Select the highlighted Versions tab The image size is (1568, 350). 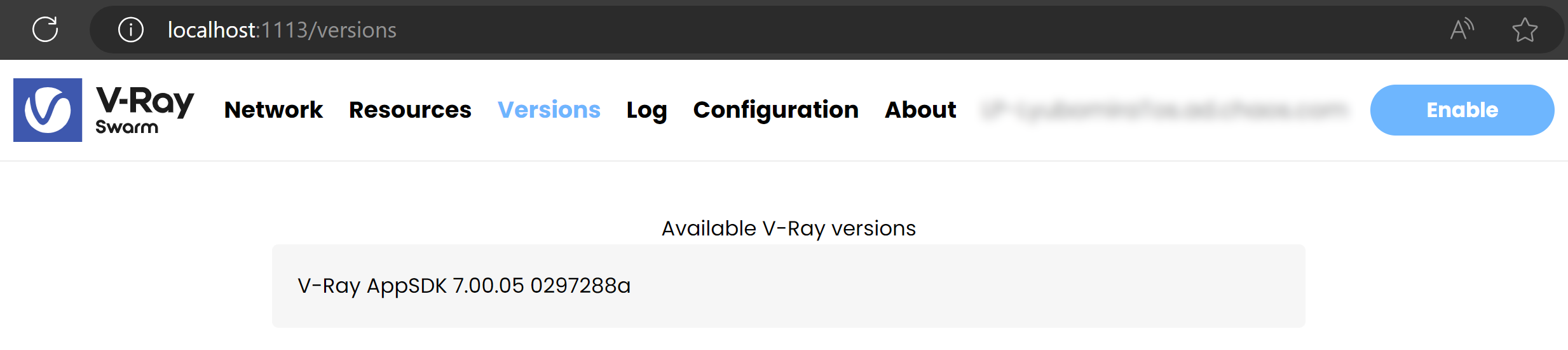click(549, 110)
